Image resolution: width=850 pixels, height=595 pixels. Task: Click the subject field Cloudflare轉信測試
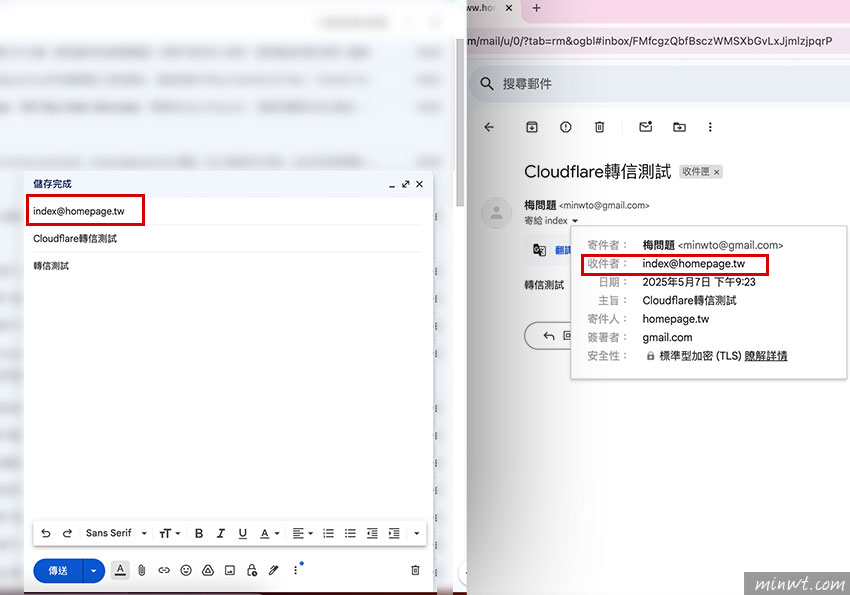[x=227, y=238]
